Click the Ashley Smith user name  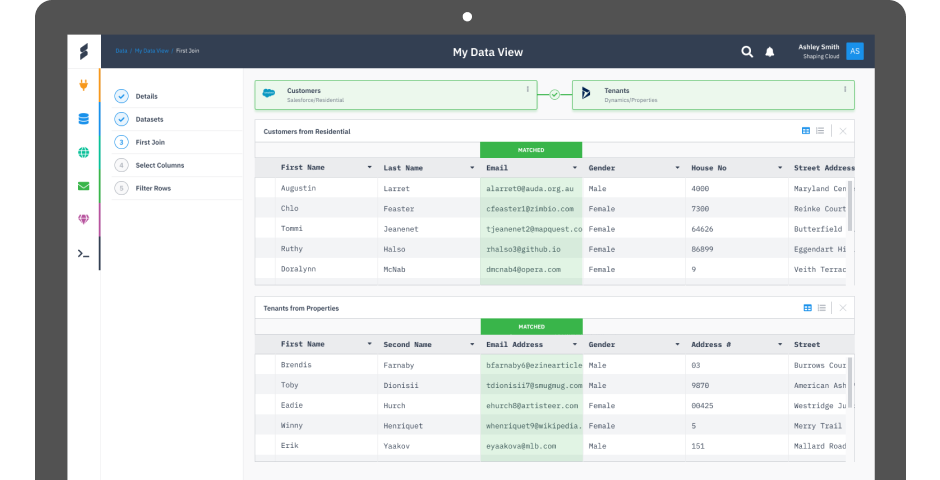(x=818, y=47)
